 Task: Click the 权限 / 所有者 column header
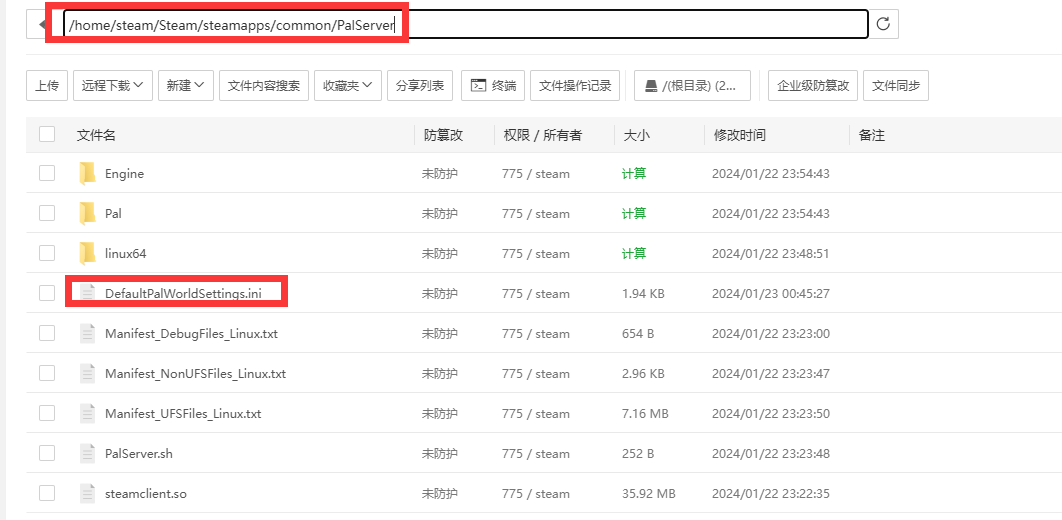click(543, 135)
